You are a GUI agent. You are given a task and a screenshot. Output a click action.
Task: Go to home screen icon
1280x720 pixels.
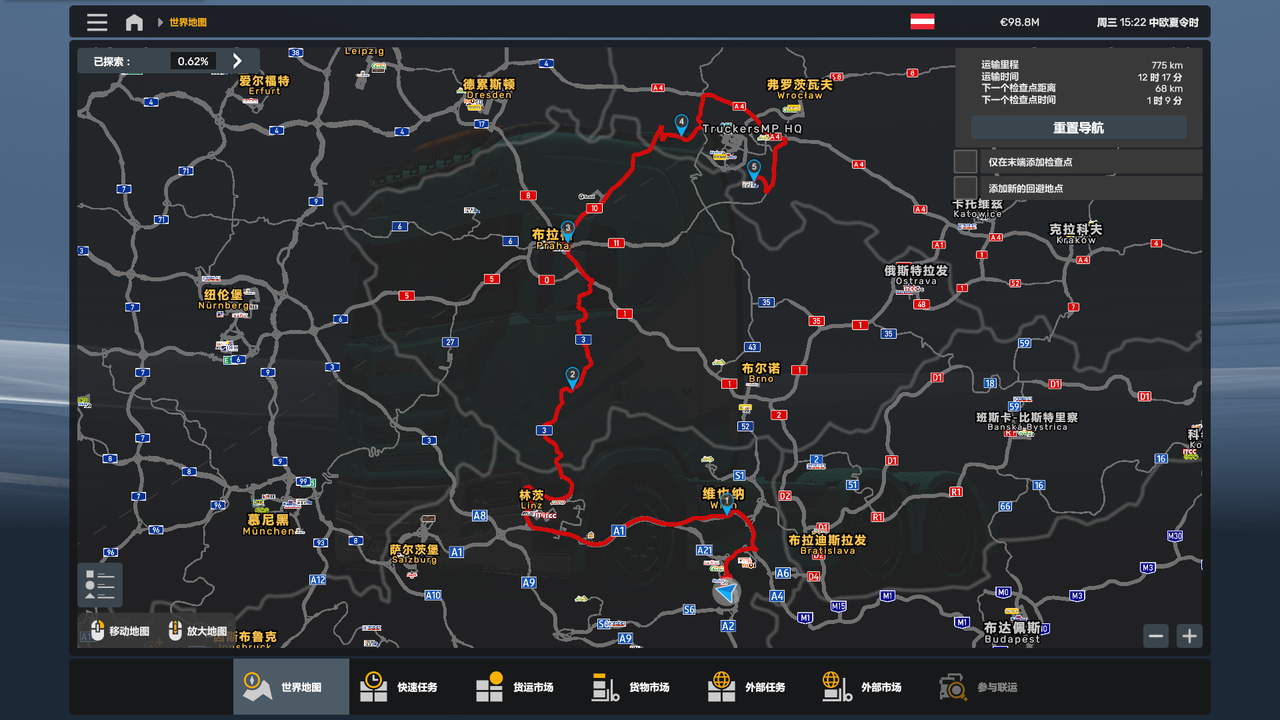tap(134, 22)
